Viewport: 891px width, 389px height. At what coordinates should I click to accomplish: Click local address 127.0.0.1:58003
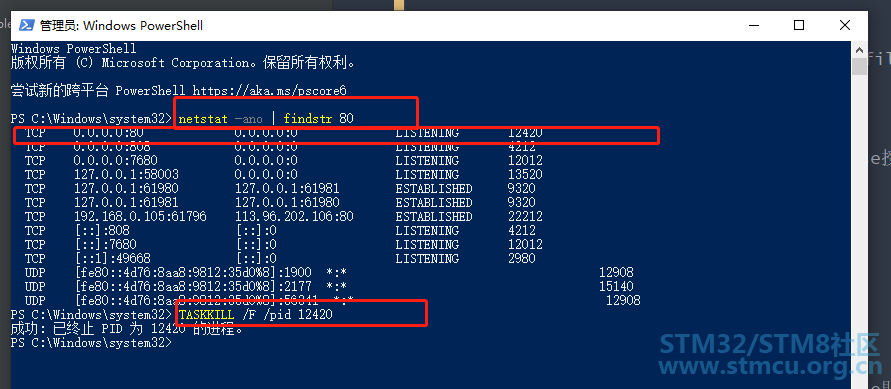point(126,175)
